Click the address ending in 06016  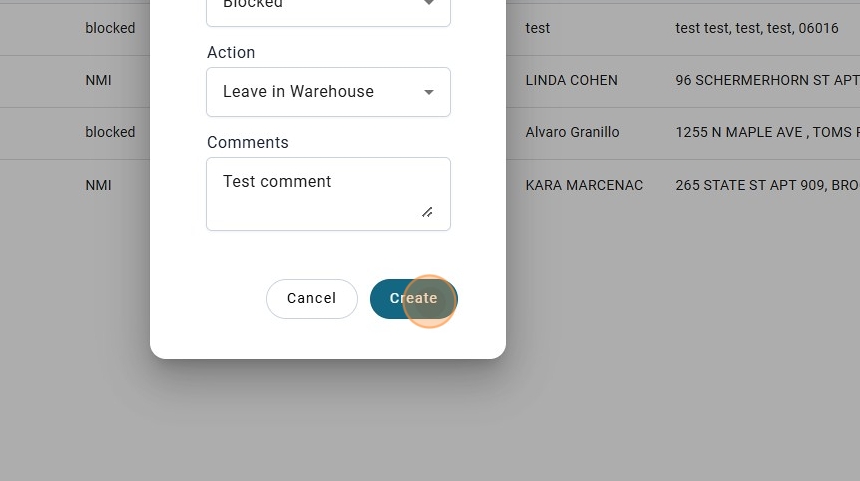(757, 28)
